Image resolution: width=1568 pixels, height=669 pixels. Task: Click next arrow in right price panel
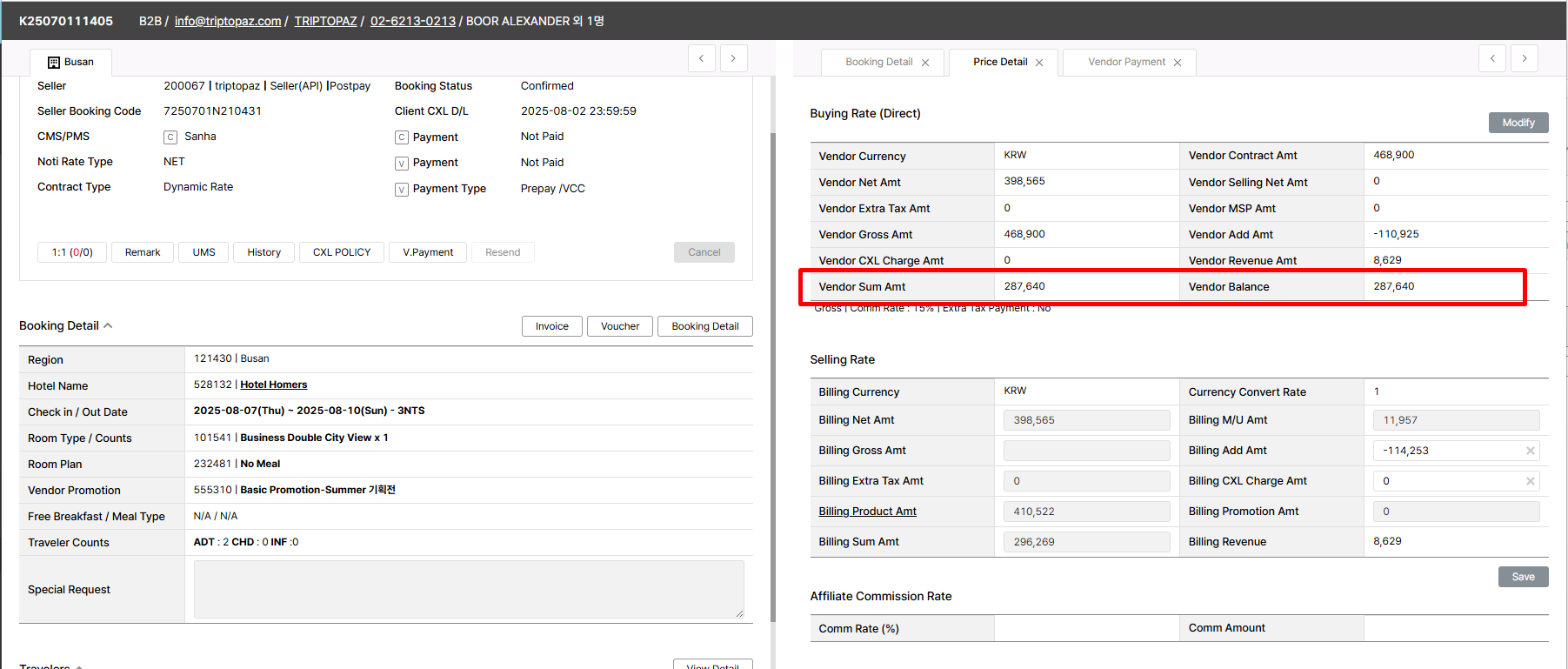pyautogui.click(x=1524, y=58)
